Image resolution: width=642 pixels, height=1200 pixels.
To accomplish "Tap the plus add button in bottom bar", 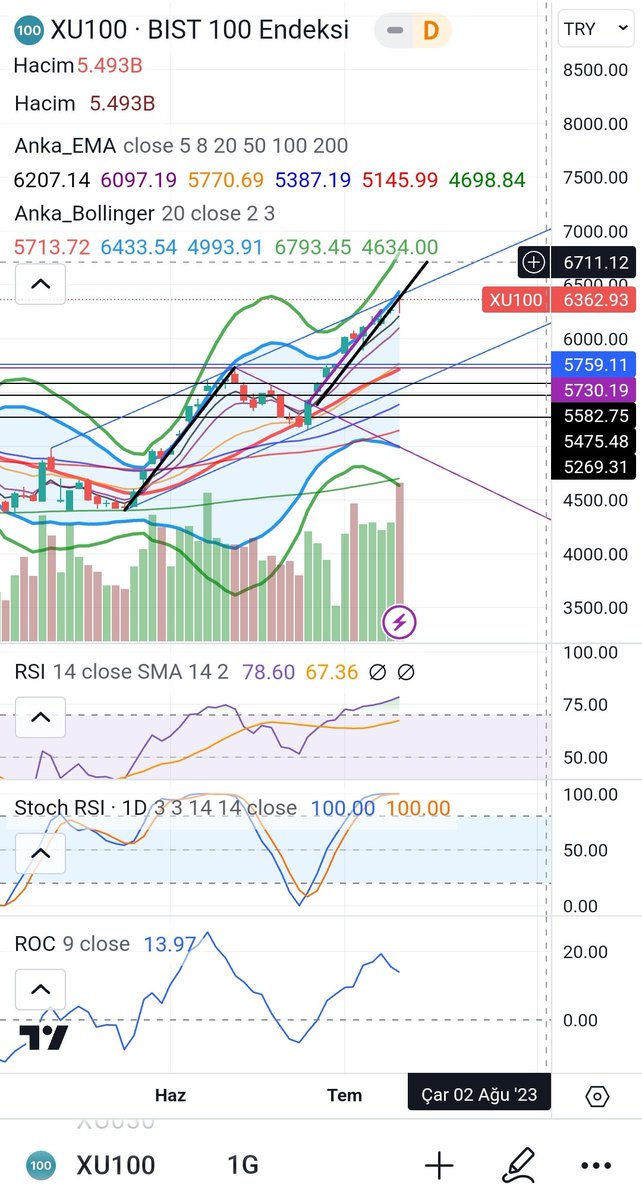I will point(439,1165).
